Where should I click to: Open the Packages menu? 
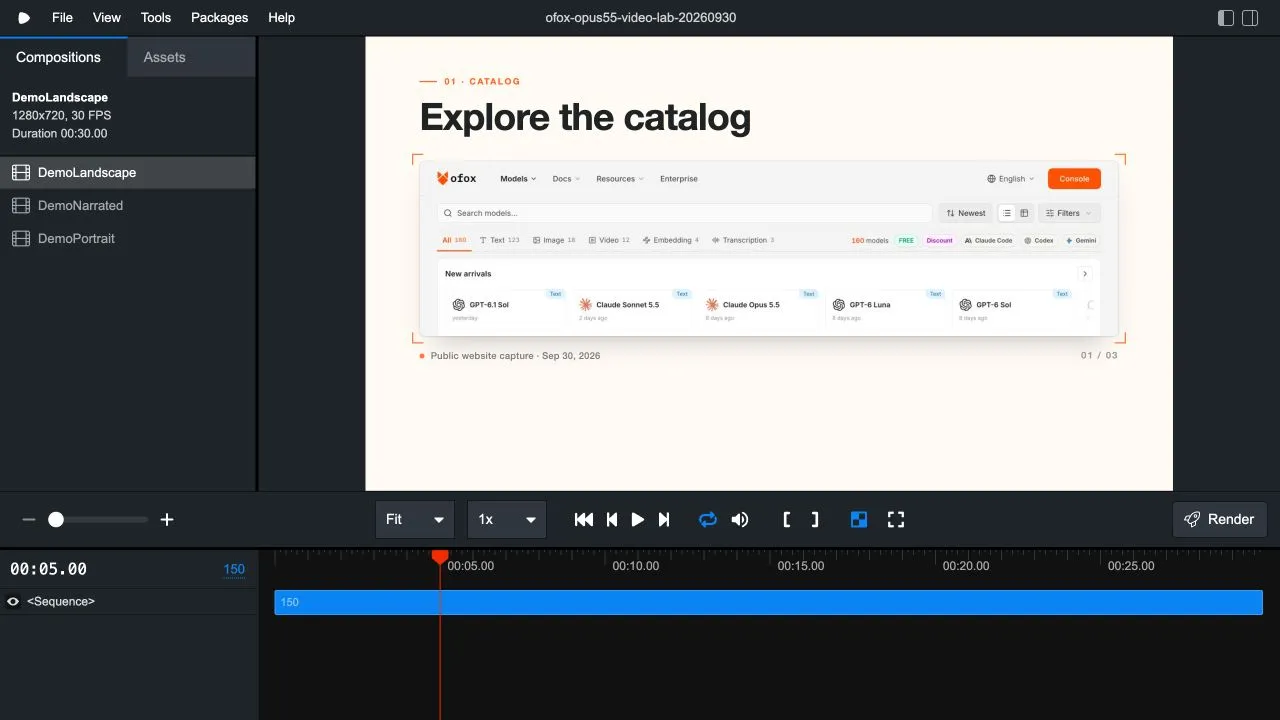[220, 18]
